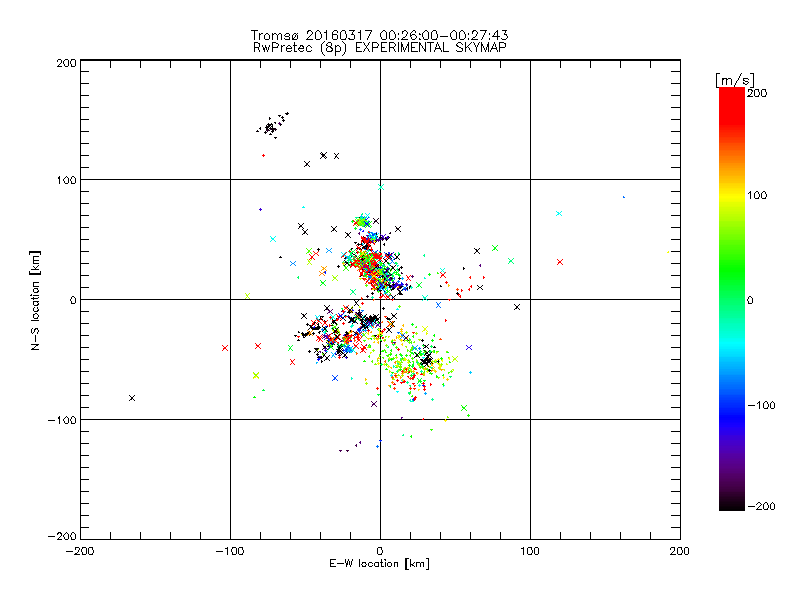
Task: Click the 100 tick label on the E-W axis
Action: pos(530,551)
